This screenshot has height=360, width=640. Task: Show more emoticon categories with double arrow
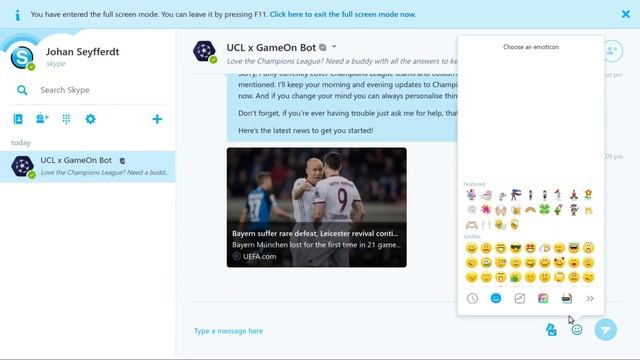pyautogui.click(x=590, y=299)
